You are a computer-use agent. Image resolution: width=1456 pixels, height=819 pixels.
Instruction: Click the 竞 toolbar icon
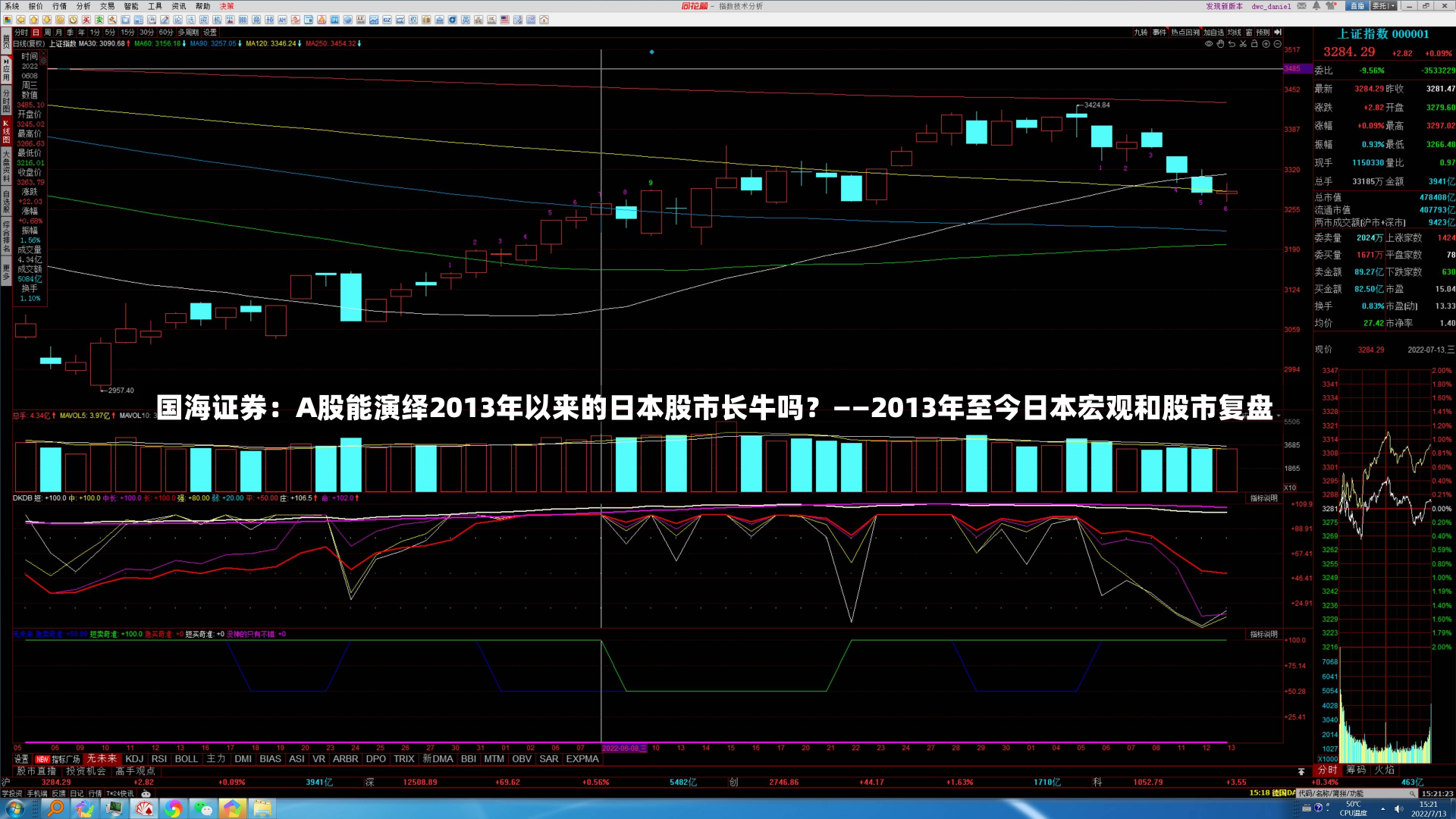256,20
